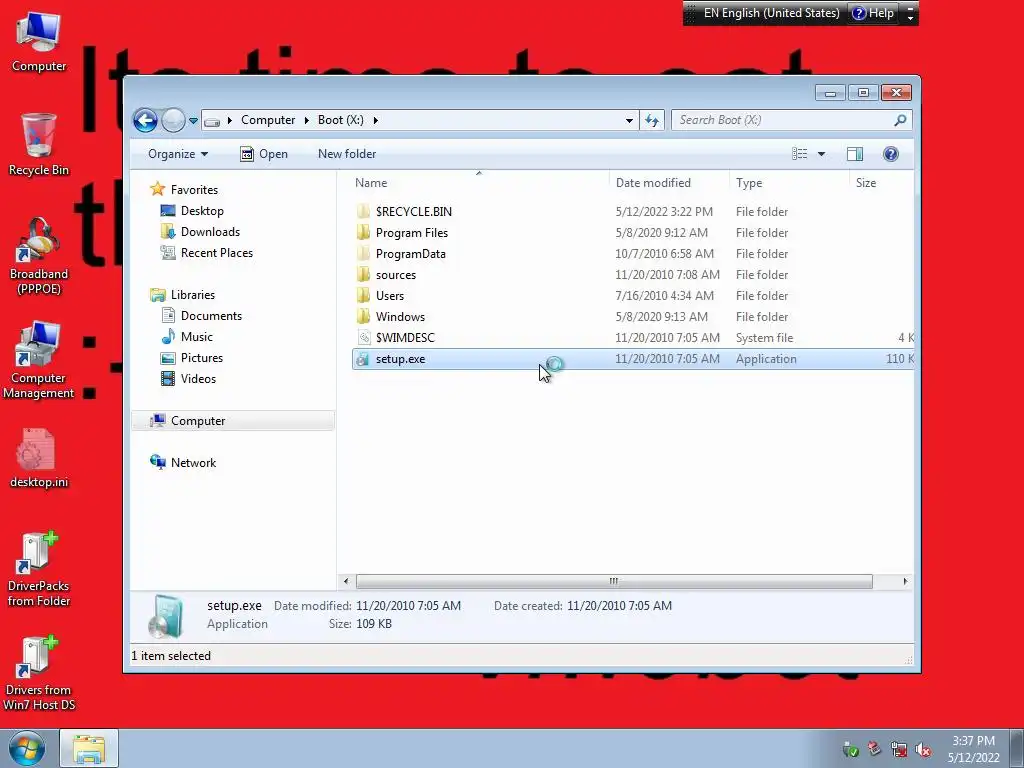This screenshot has width=1024, height=768.
Task: Select DriverPacks from Folder shortcut
Action: pos(38,569)
